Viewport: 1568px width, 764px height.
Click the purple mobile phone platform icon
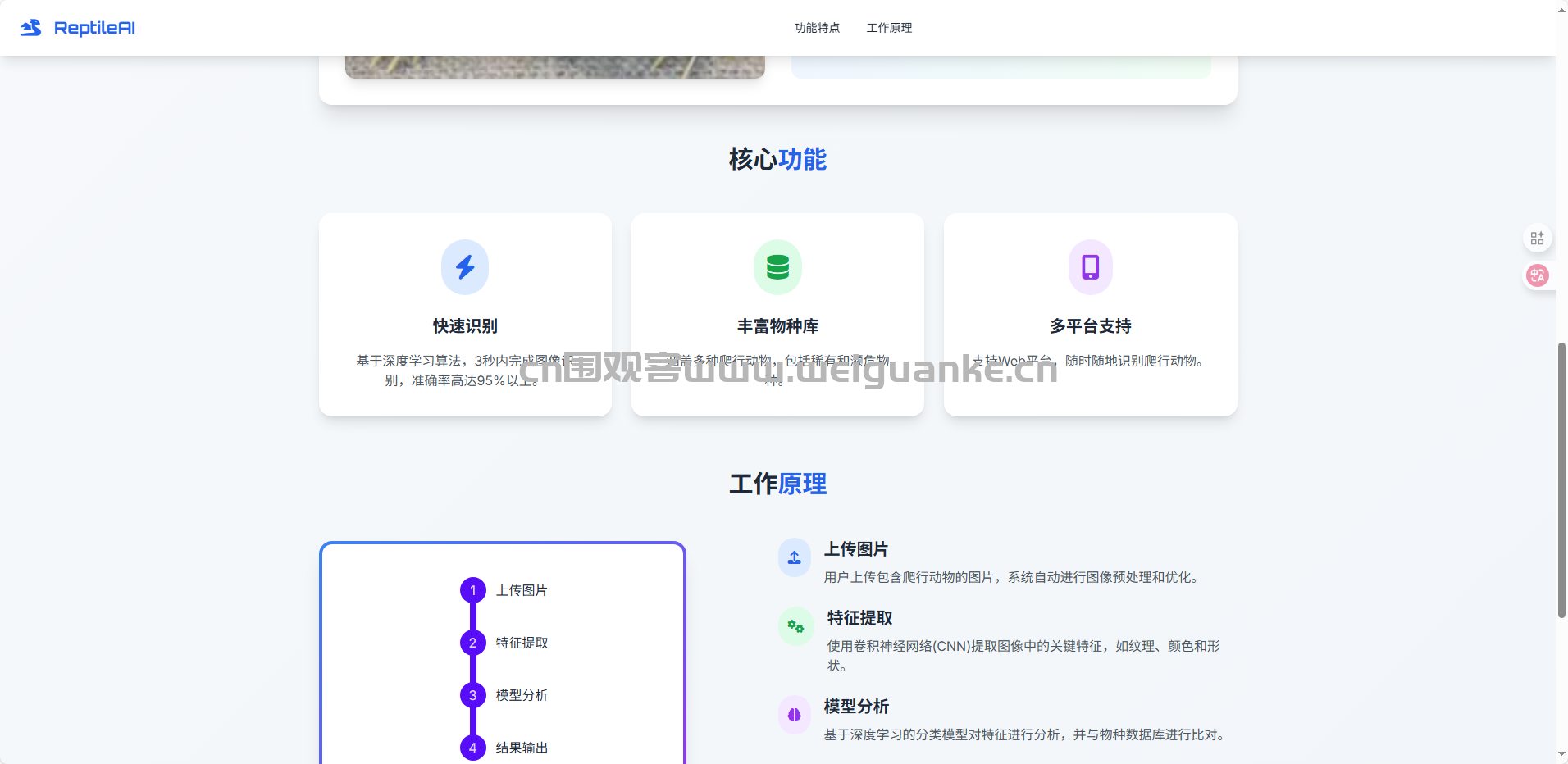point(1090,267)
